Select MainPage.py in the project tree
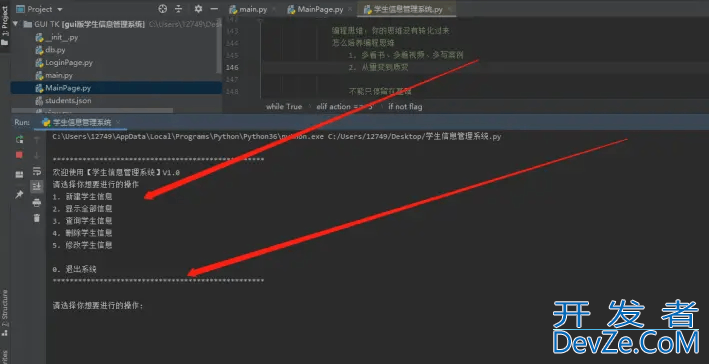The image size is (709, 364). pos(116,88)
